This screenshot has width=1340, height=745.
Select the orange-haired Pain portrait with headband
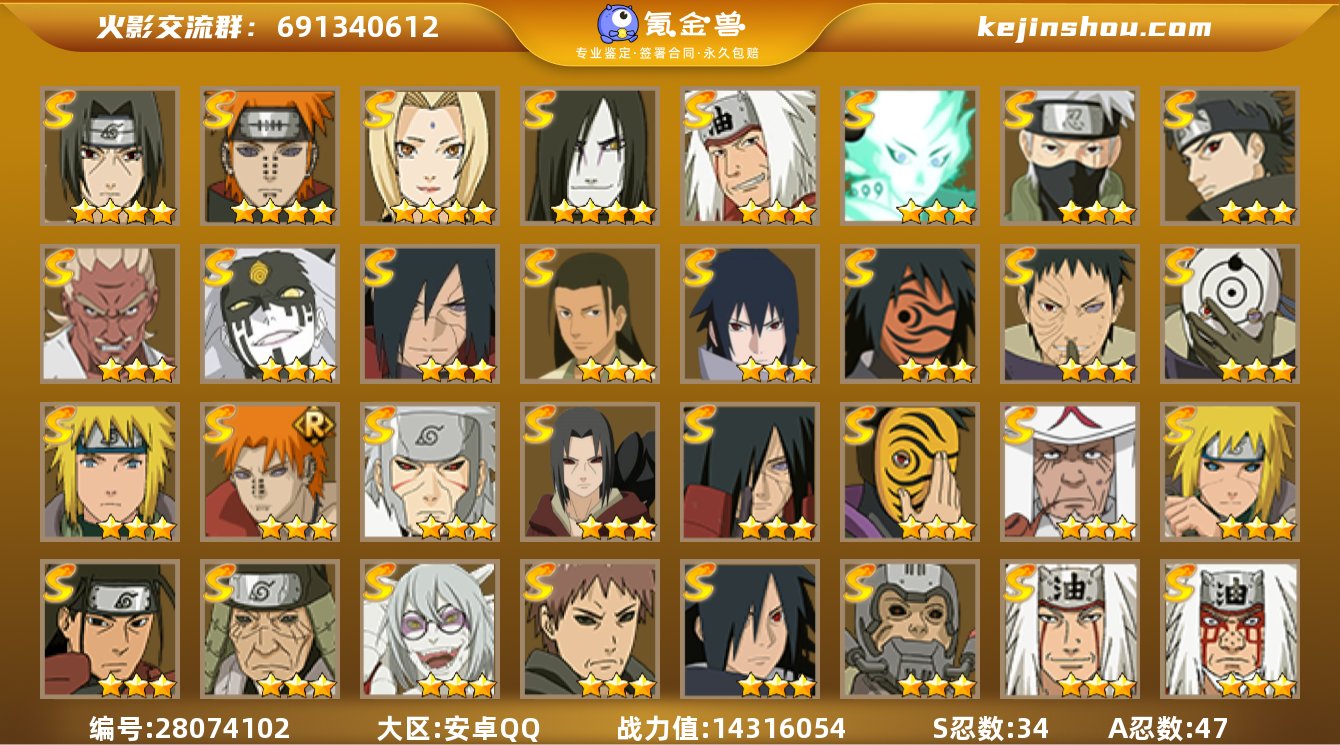tap(270, 156)
